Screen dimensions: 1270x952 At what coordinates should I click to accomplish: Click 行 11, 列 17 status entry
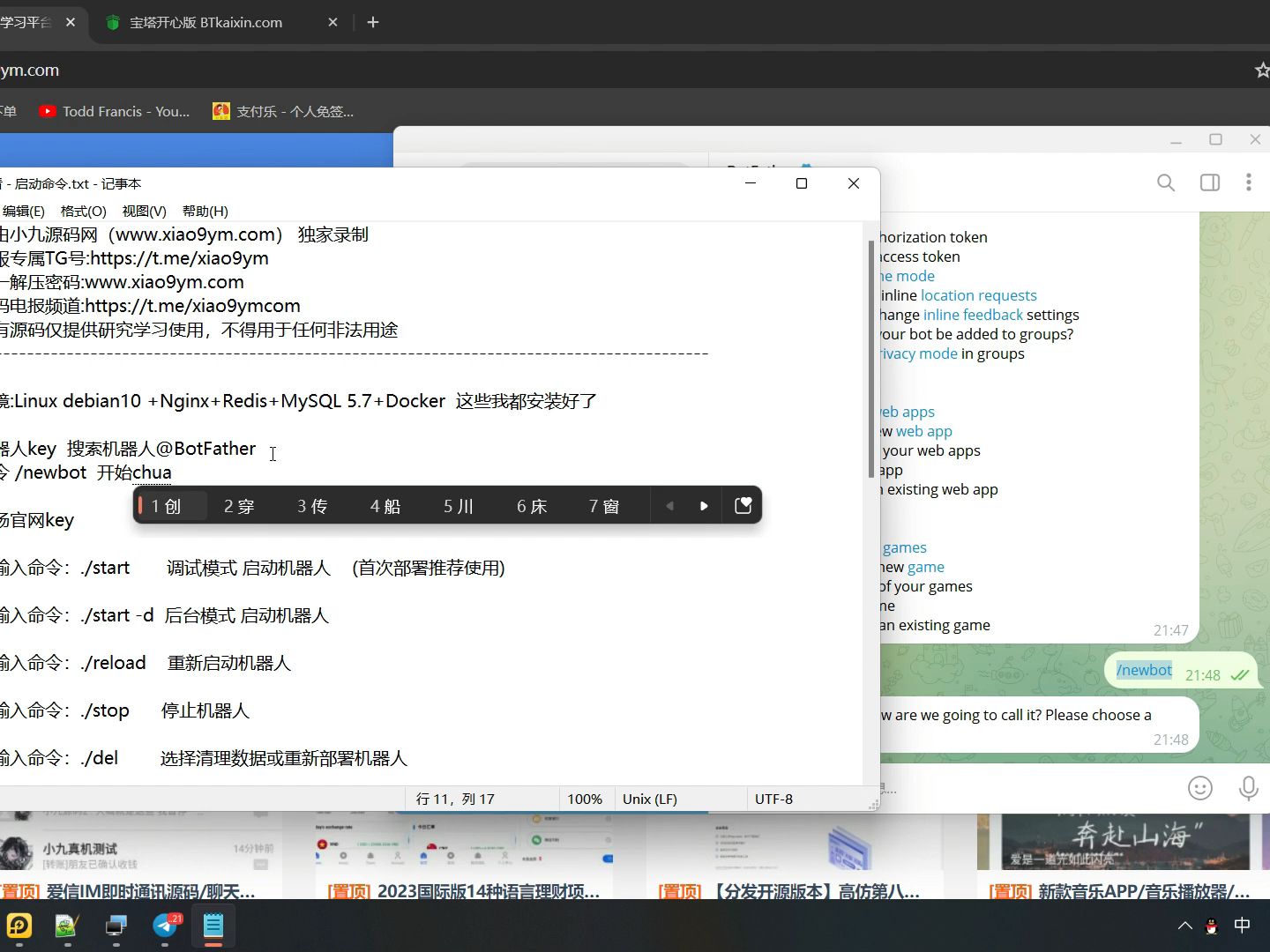(455, 799)
